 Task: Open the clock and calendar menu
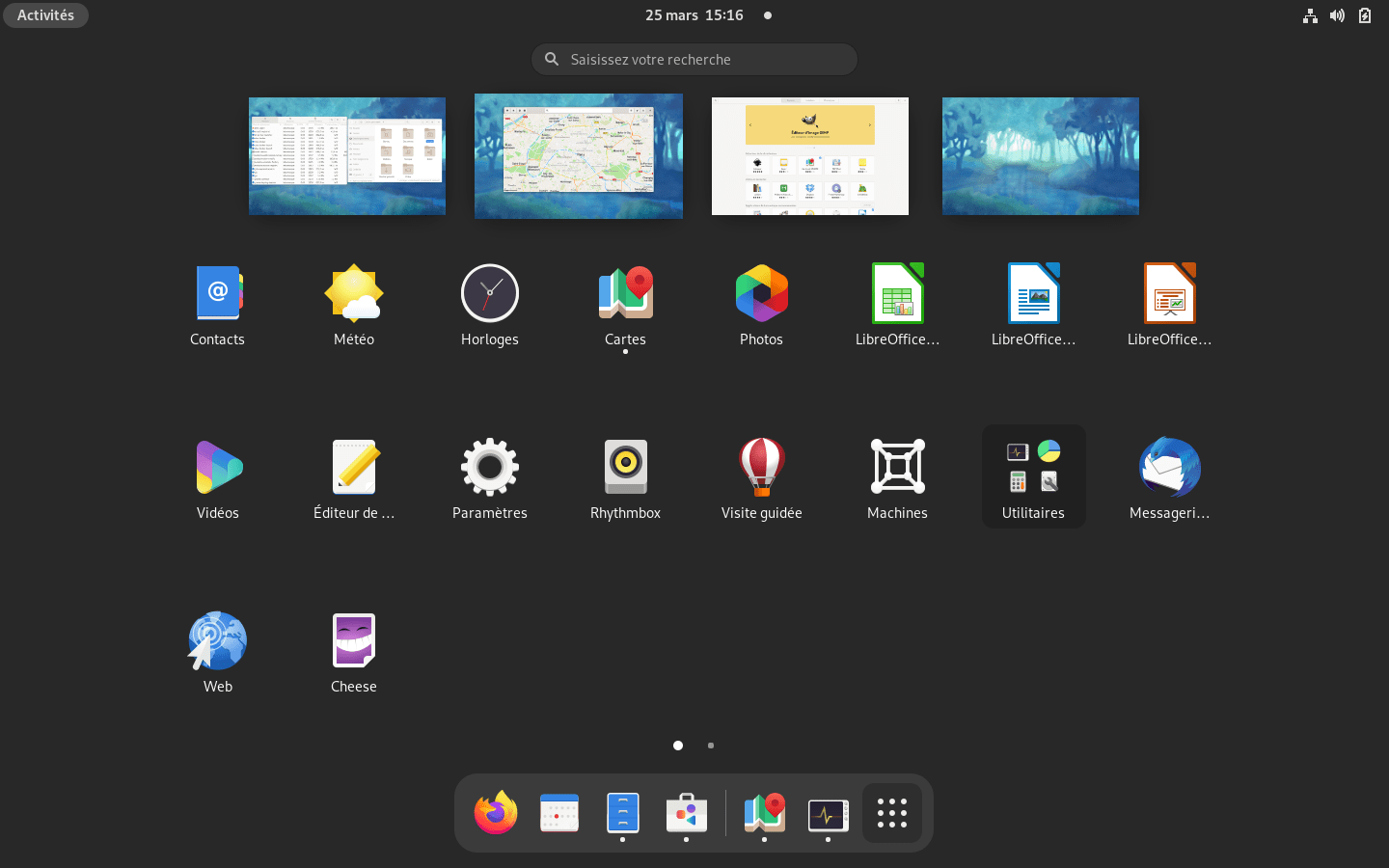coord(694,15)
